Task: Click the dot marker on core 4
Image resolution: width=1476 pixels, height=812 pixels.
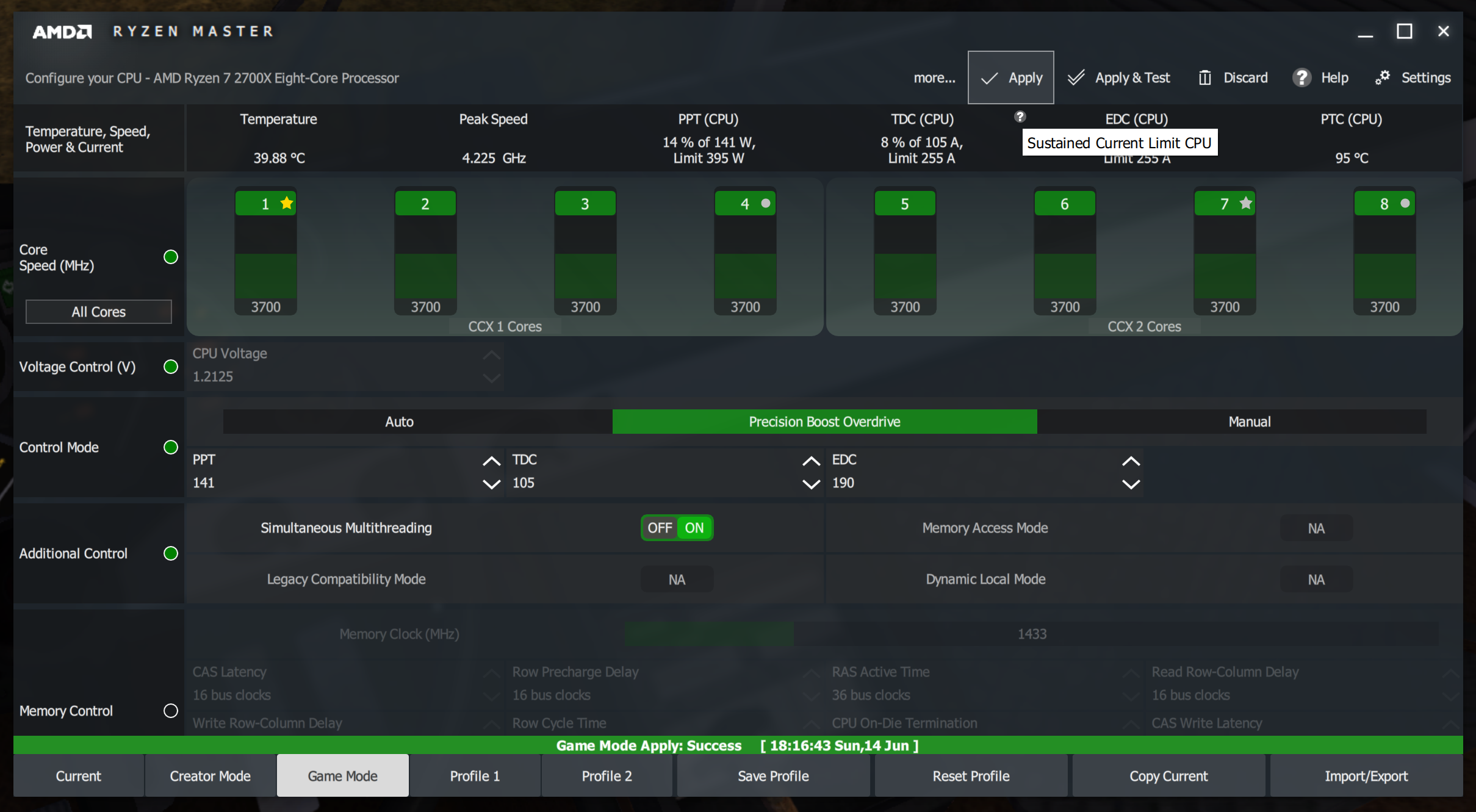Action: (x=766, y=203)
